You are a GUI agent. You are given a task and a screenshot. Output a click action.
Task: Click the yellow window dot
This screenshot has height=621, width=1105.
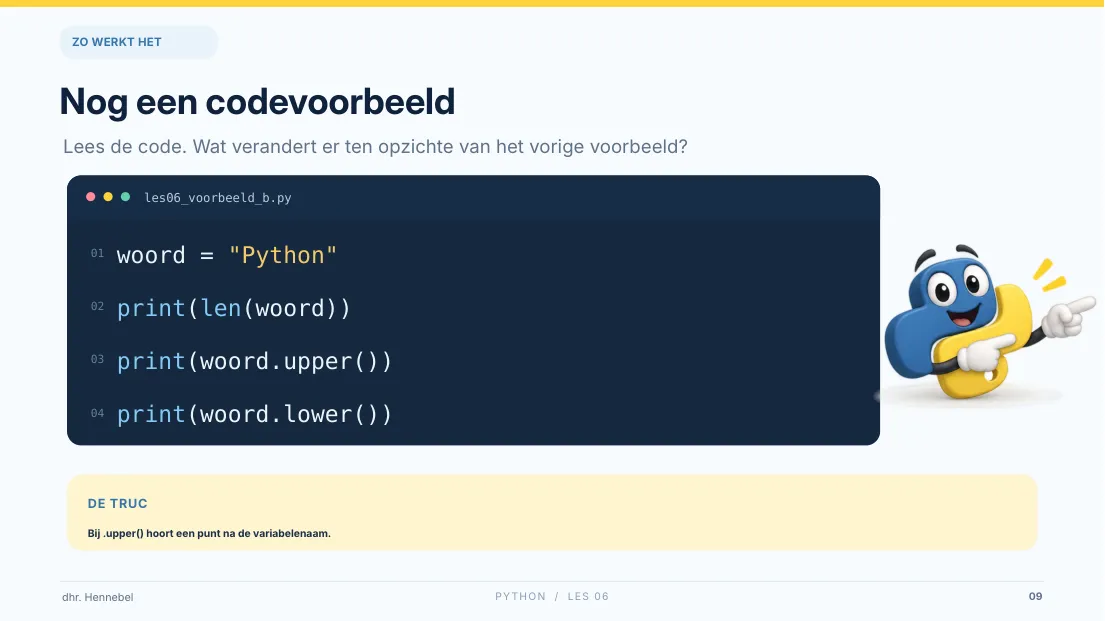(x=108, y=197)
